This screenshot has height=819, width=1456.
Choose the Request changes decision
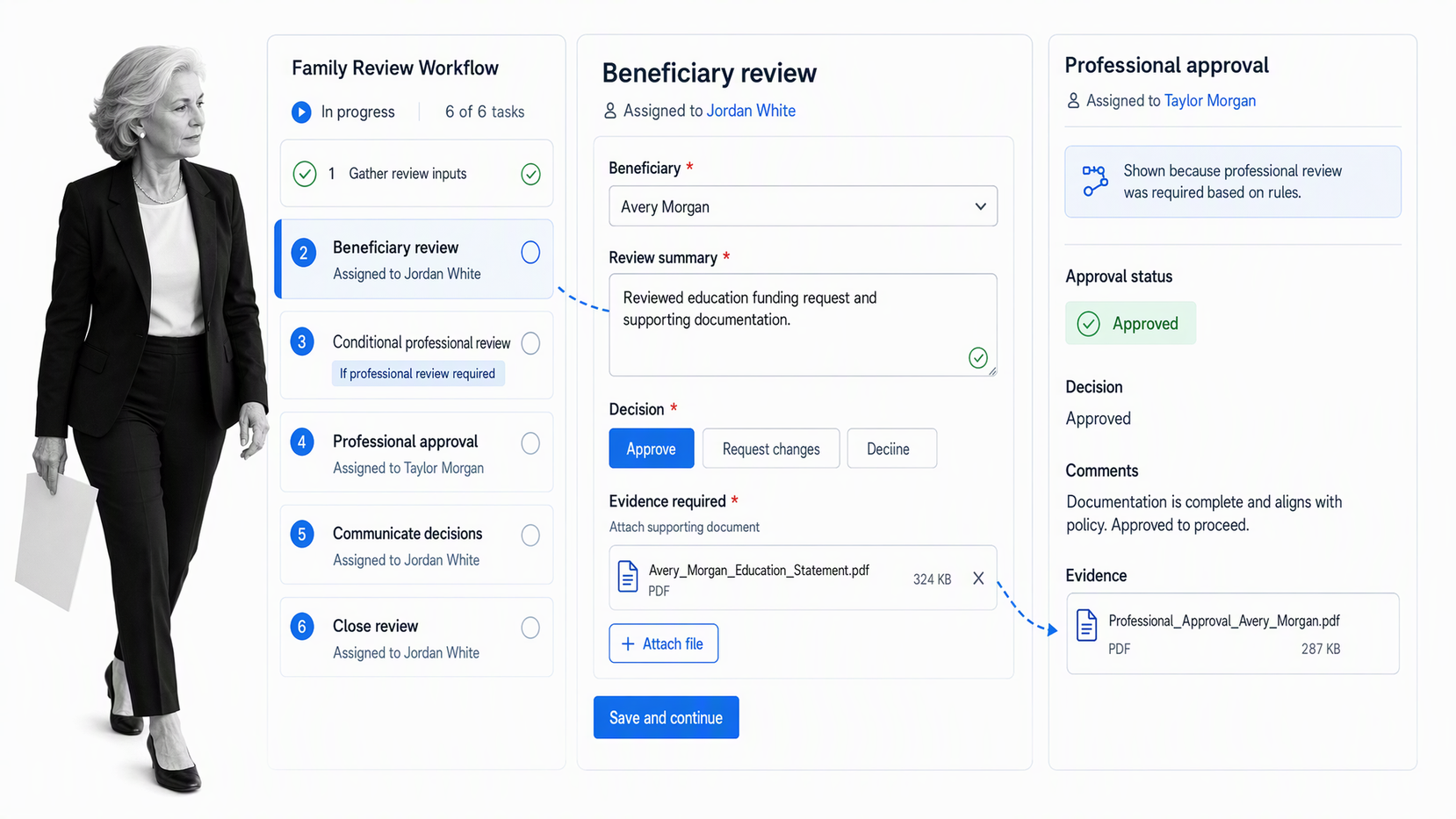point(771,449)
